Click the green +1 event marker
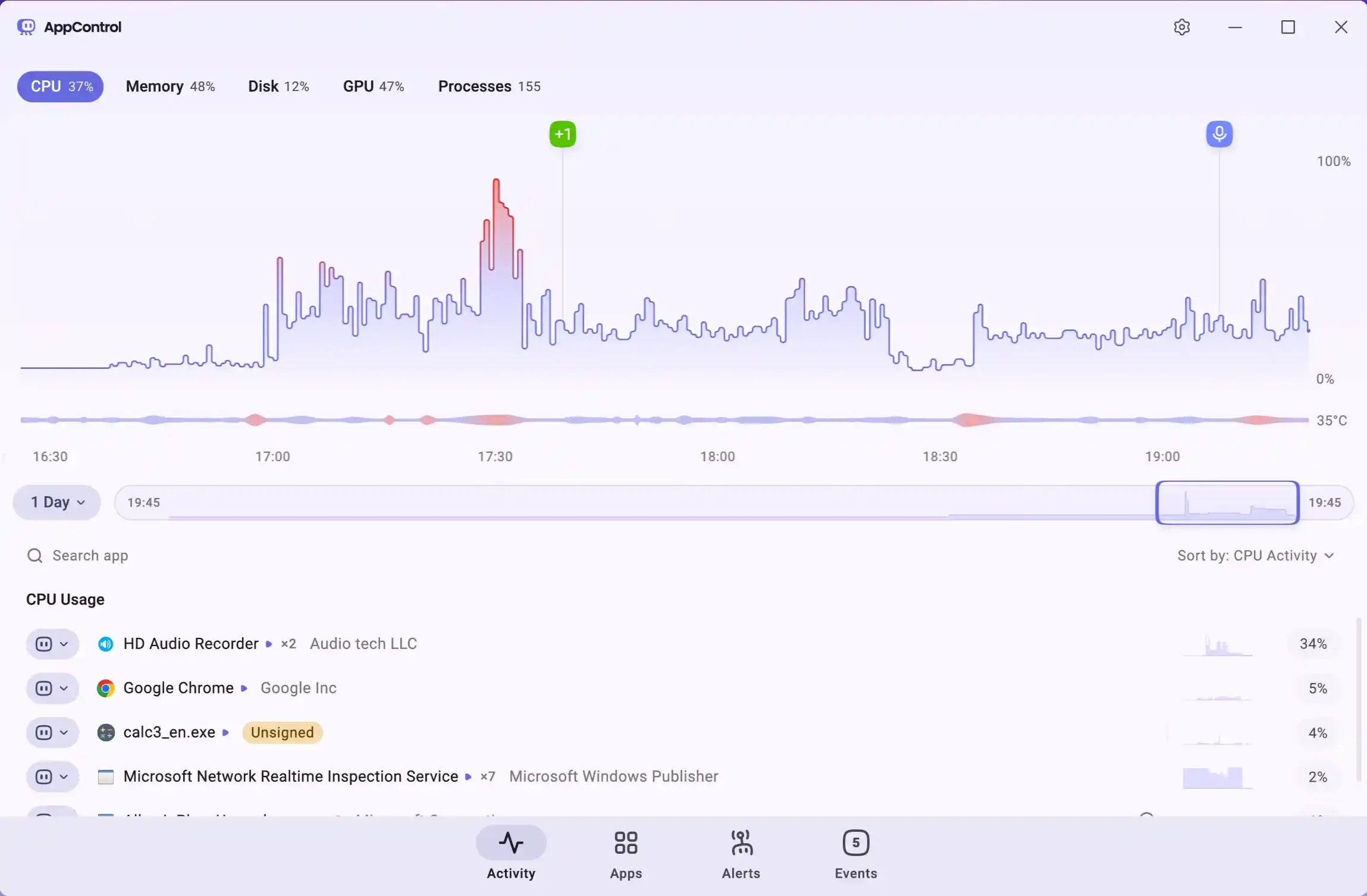This screenshot has width=1367, height=896. pyautogui.click(x=562, y=134)
